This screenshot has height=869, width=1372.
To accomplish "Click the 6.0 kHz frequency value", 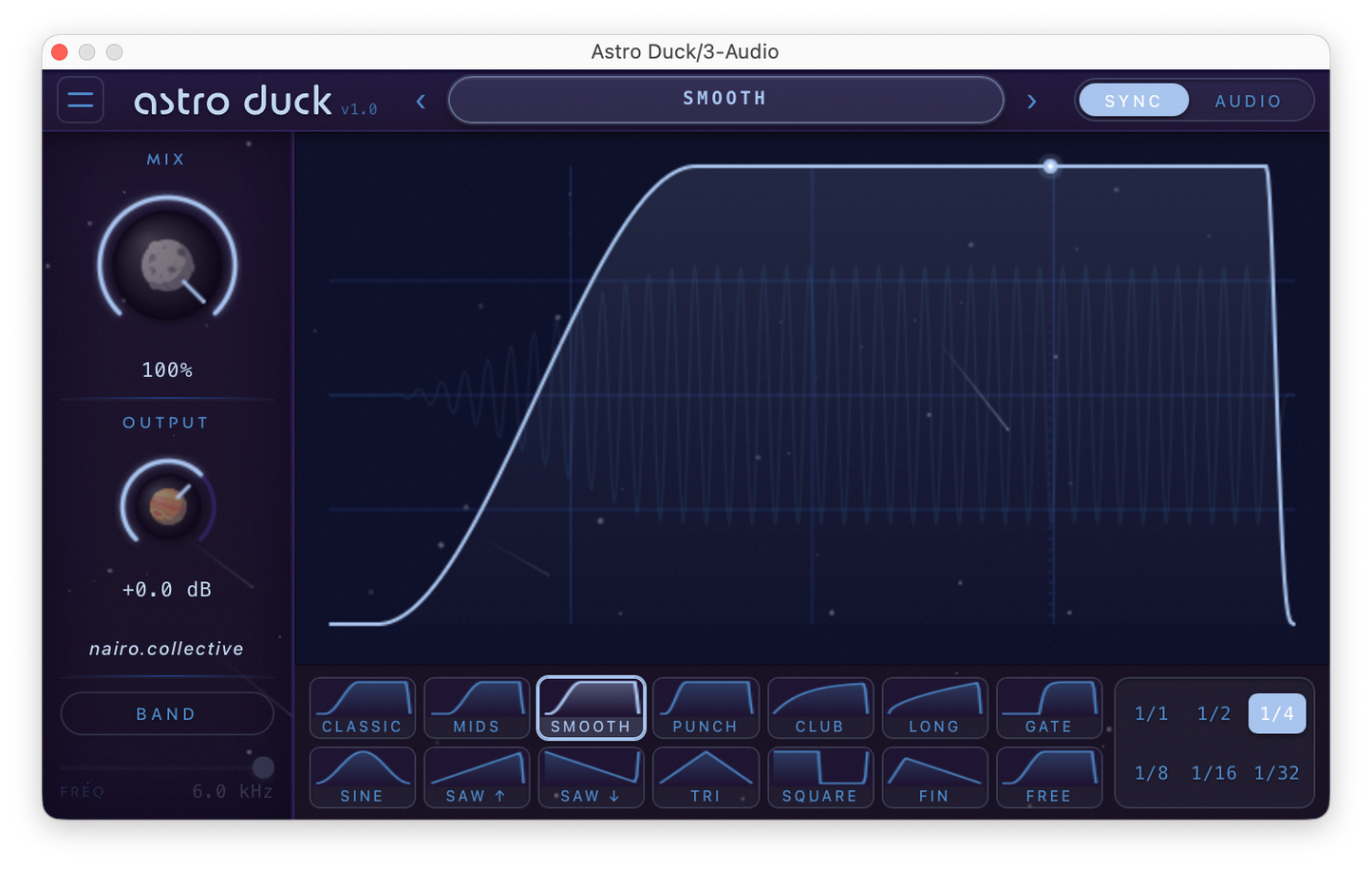I will point(233,791).
